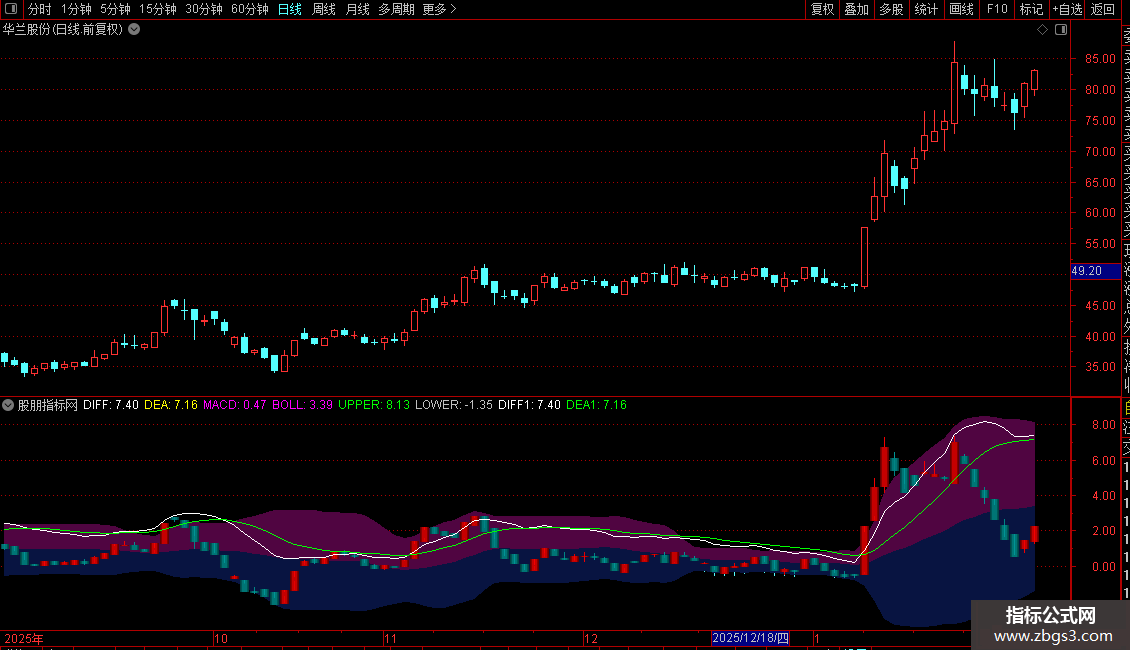Image resolution: width=1130 pixels, height=650 pixels.
Task: Add stock via +自选 button
Action: pos(1067,9)
